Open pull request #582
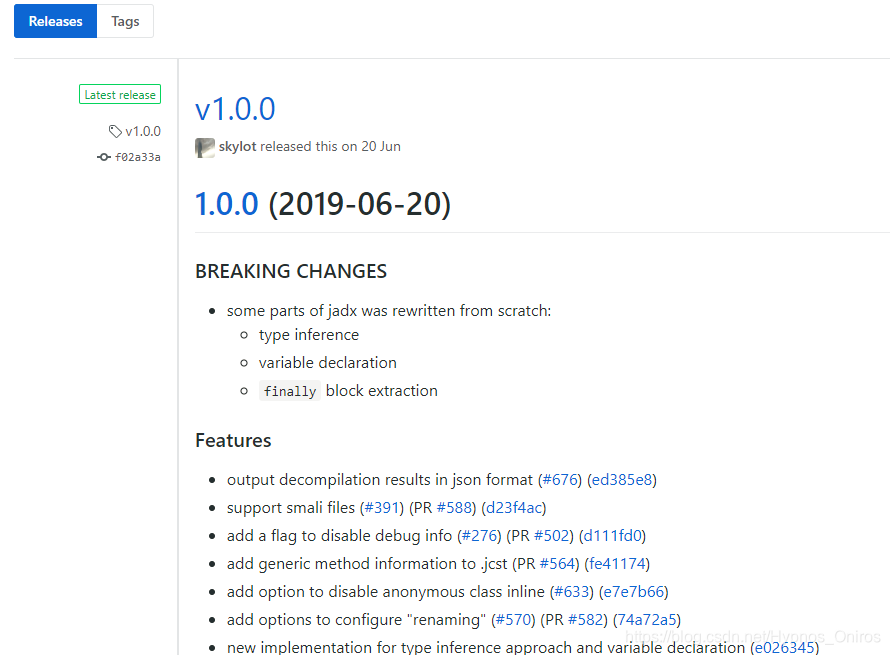This screenshot has width=890, height=655. coord(586,619)
